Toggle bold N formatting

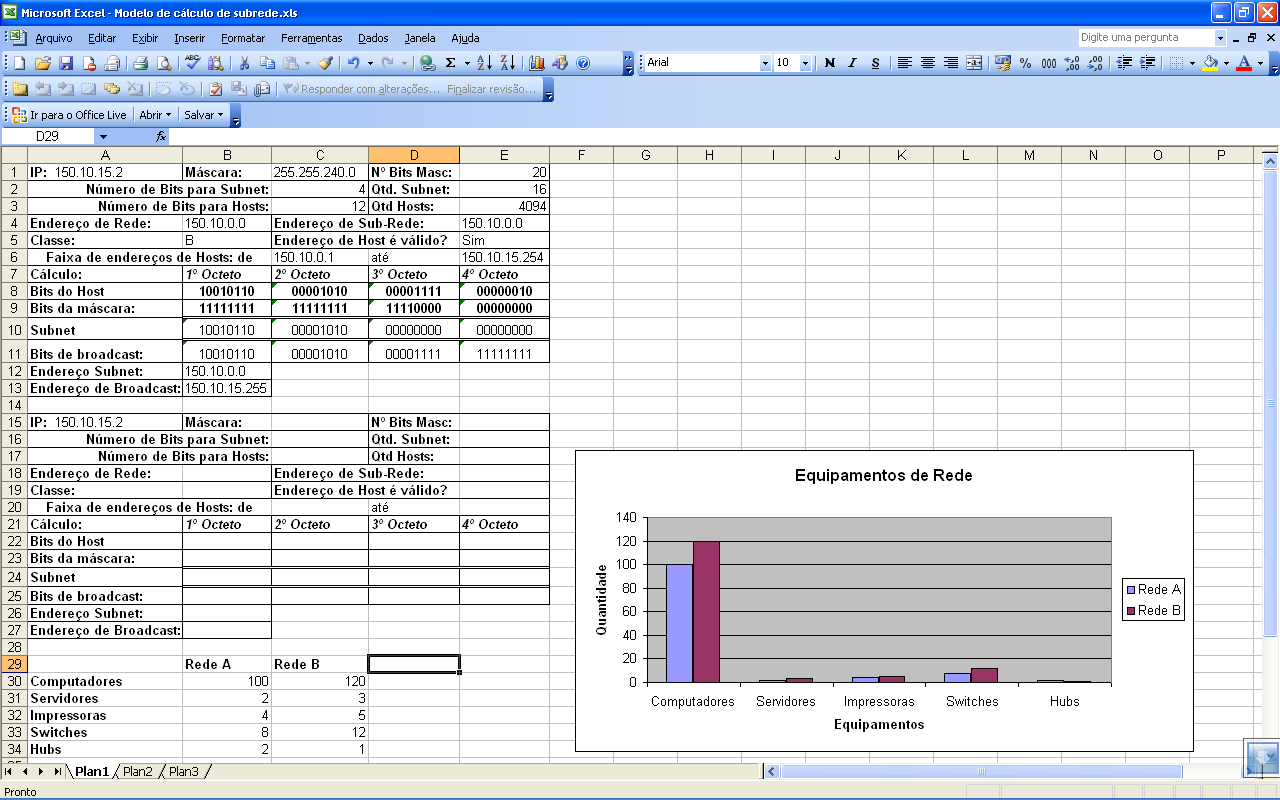829,63
